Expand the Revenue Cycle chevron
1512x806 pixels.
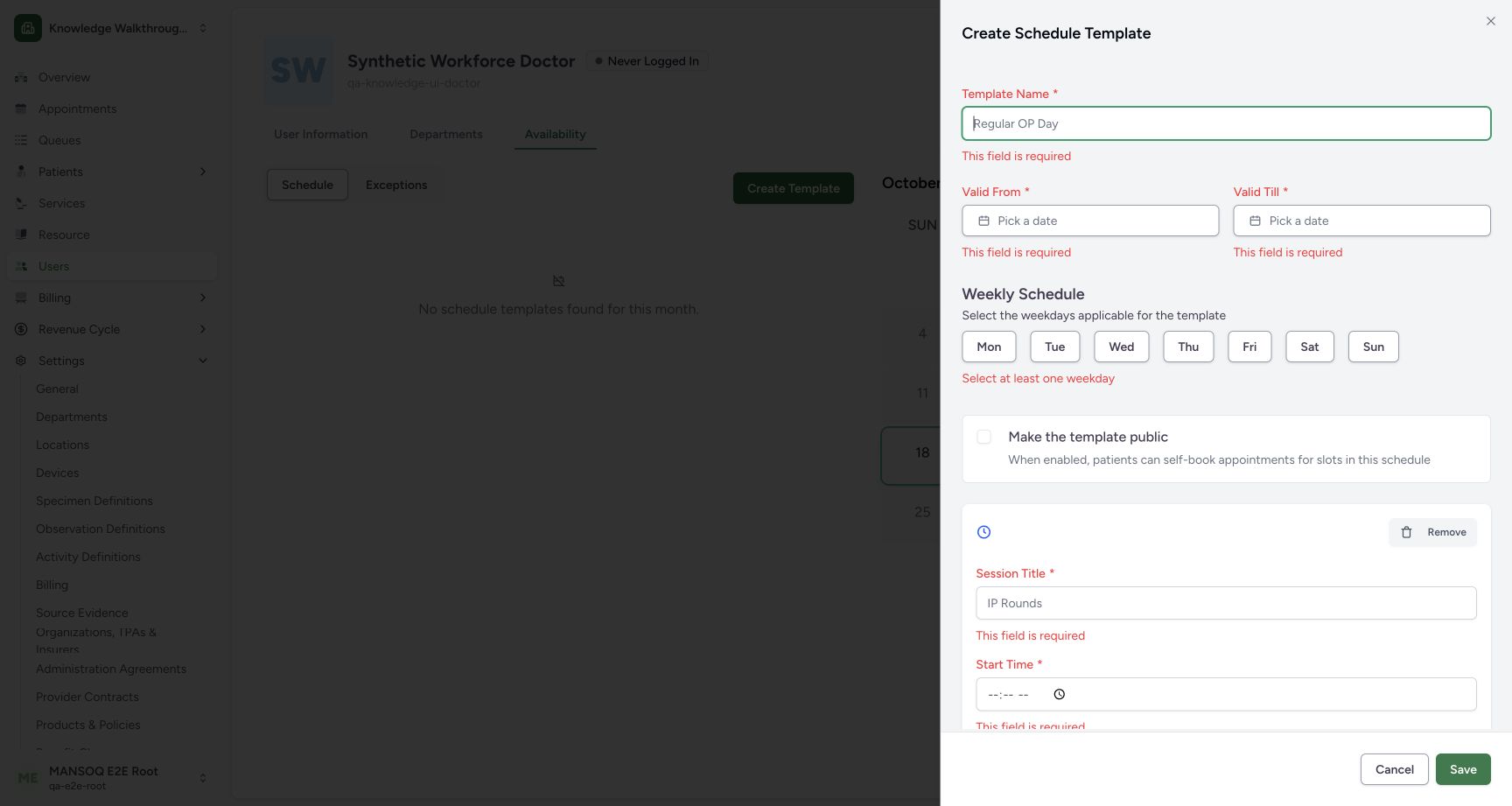(203, 329)
